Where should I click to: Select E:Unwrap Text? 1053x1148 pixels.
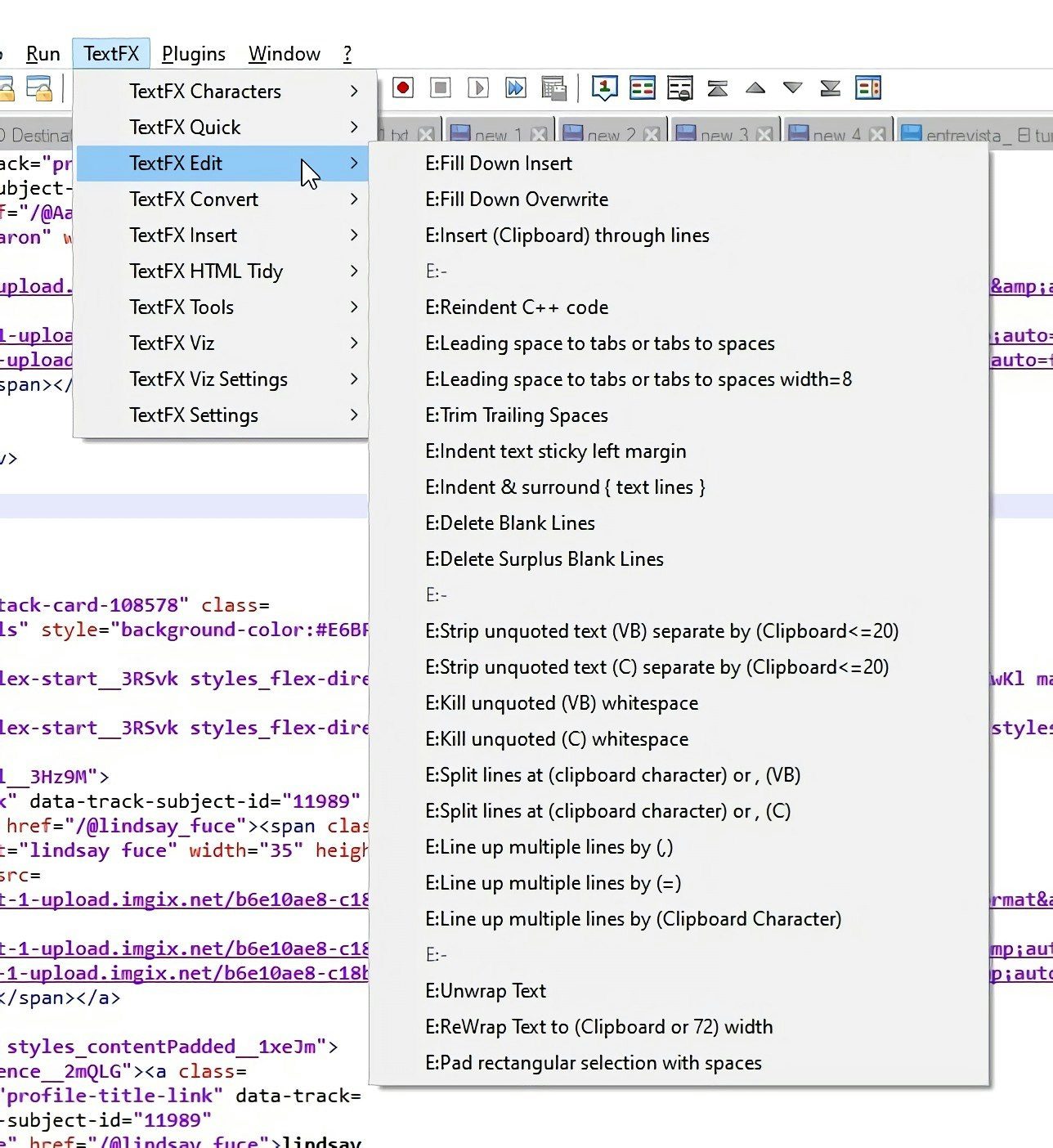(679, 991)
